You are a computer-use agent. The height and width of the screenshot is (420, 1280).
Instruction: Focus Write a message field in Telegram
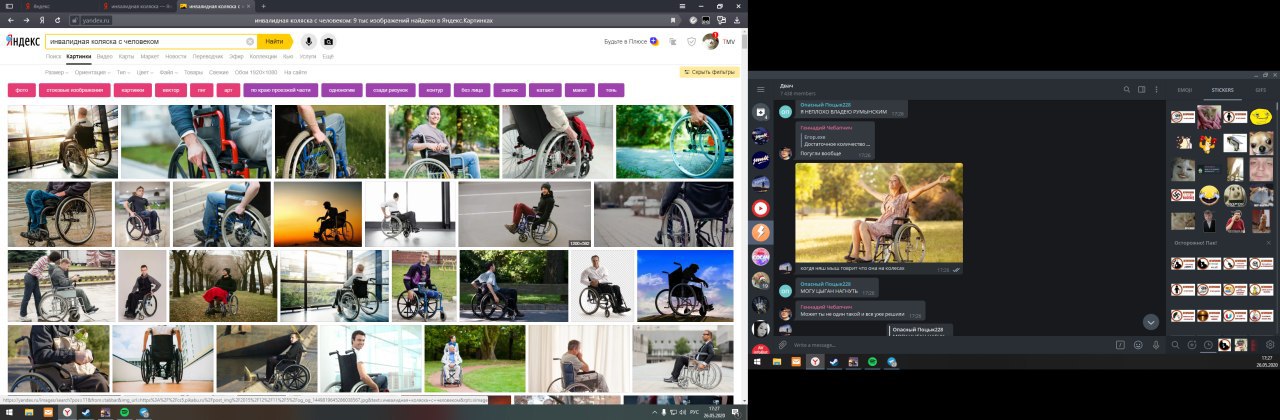(x=950, y=345)
